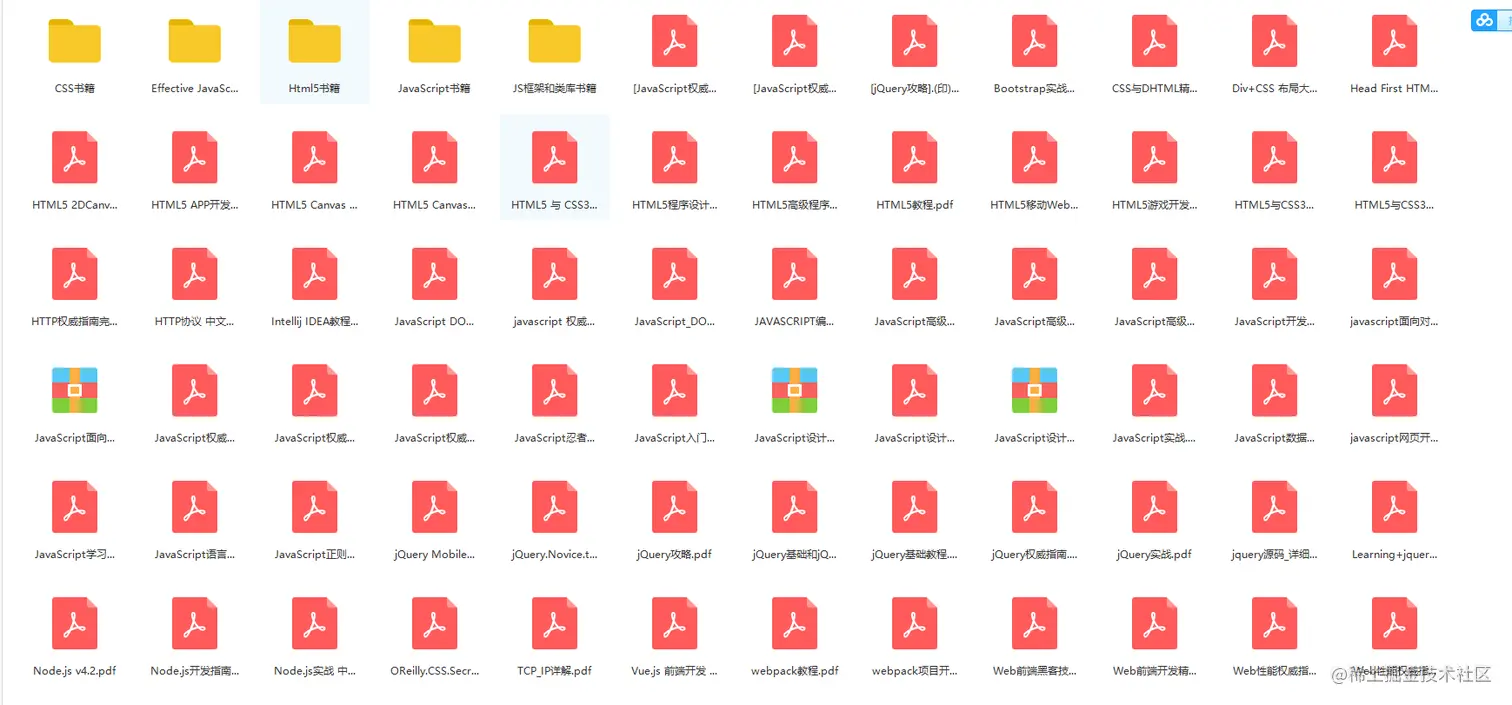This screenshot has width=1512, height=705.
Task: Click the CSS与DHTML精... PDF file
Action: tap(1155, 41)
